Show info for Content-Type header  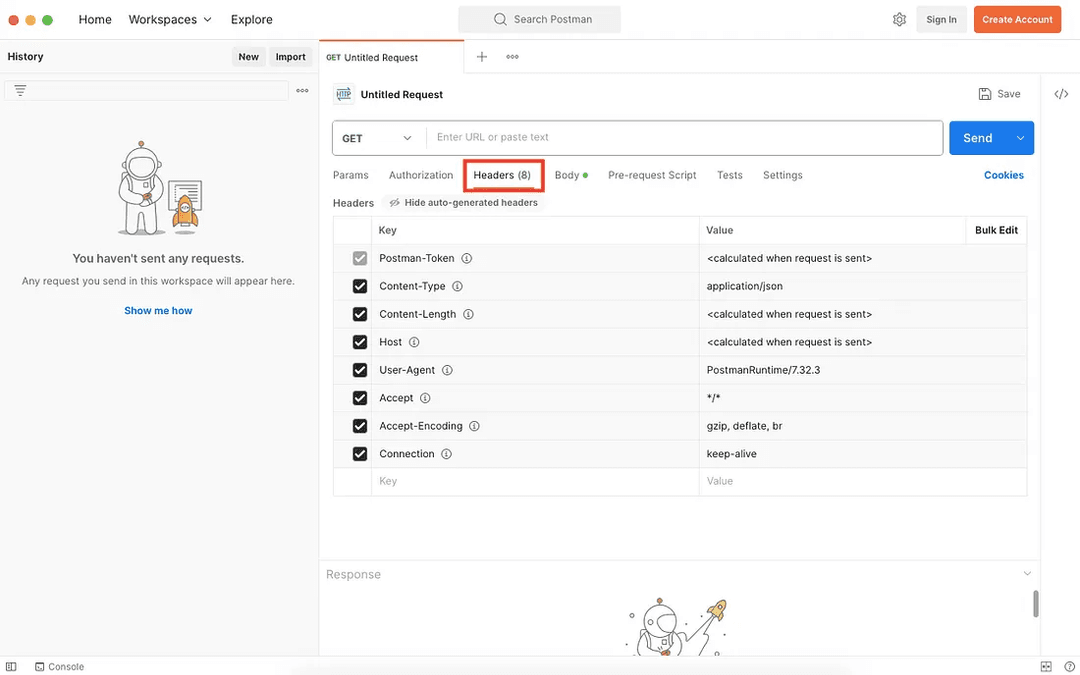click(x=457, y=286)
